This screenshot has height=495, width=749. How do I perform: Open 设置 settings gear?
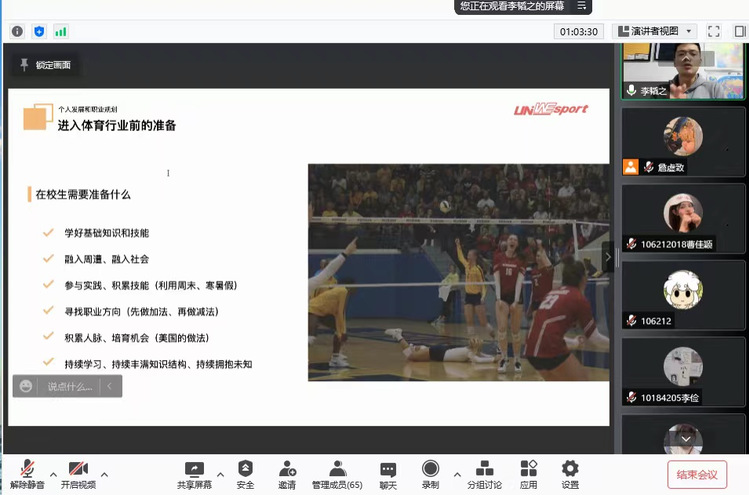point(570,473)
